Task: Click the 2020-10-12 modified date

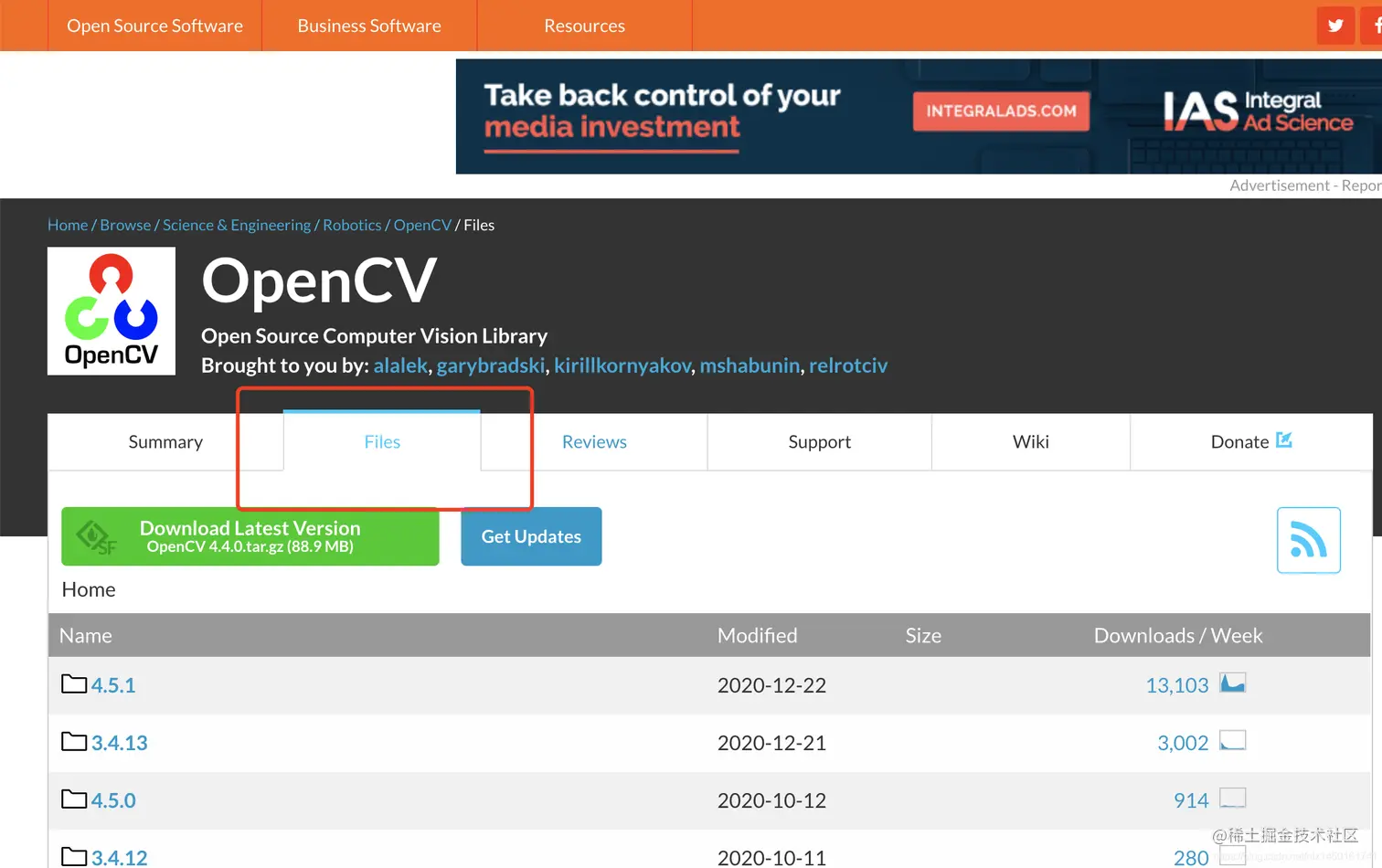Action: pyautogui.click(x=771, y=800)
